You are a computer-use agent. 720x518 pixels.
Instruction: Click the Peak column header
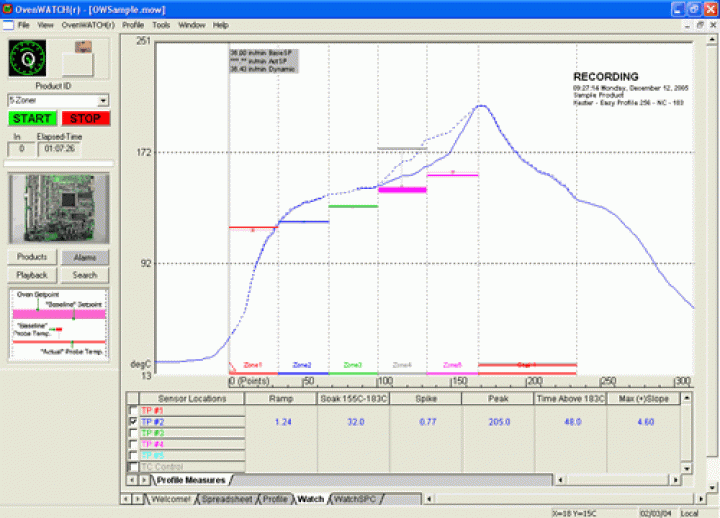click(498, 399)
